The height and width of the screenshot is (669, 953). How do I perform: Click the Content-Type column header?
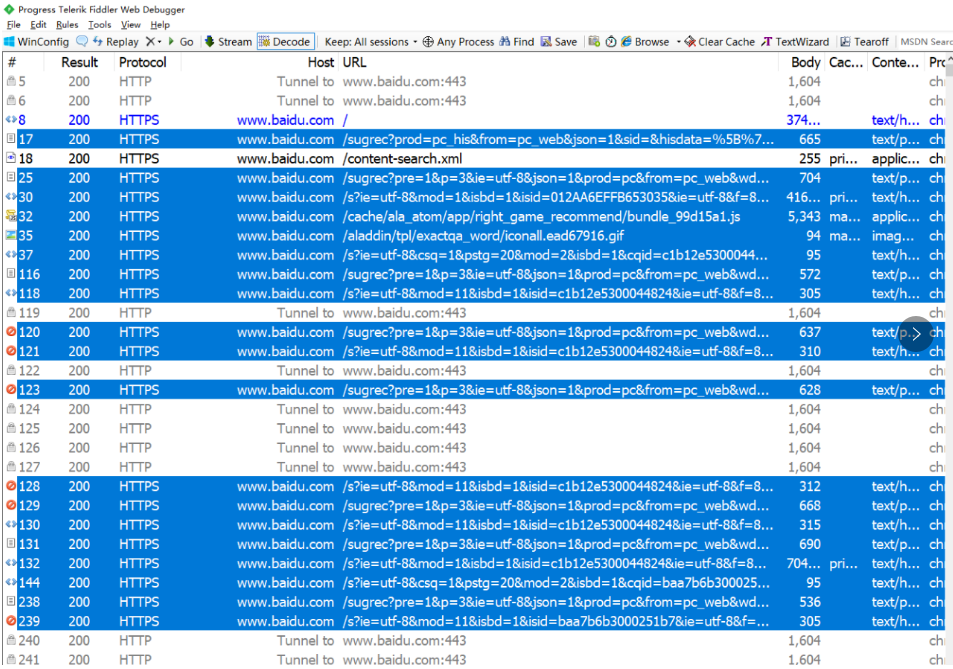coord(895,62)
